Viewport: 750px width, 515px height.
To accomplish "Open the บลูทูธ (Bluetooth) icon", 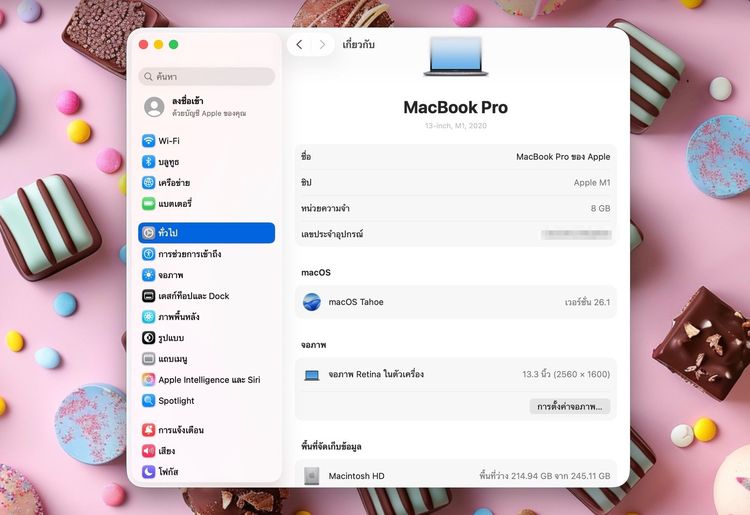I will point(149,162).
